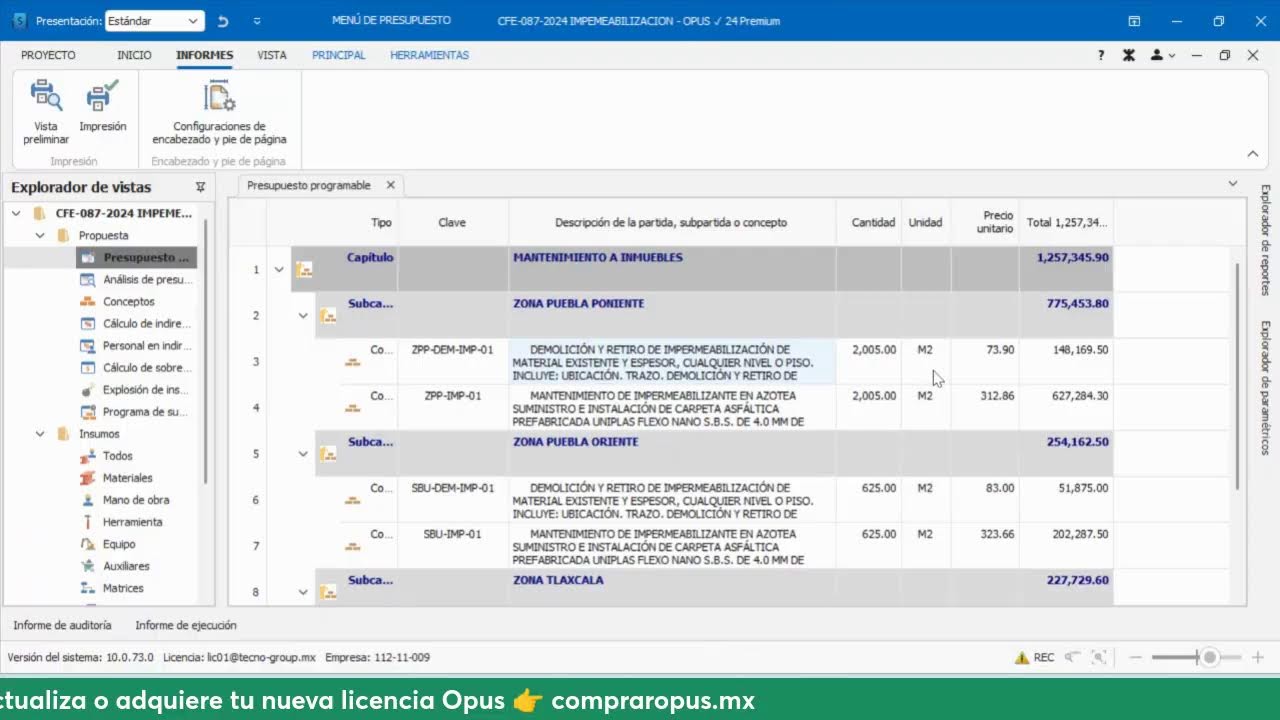Open Informe de auditoría
This screenshot has width=1280, height=720.
pos(62,625)
